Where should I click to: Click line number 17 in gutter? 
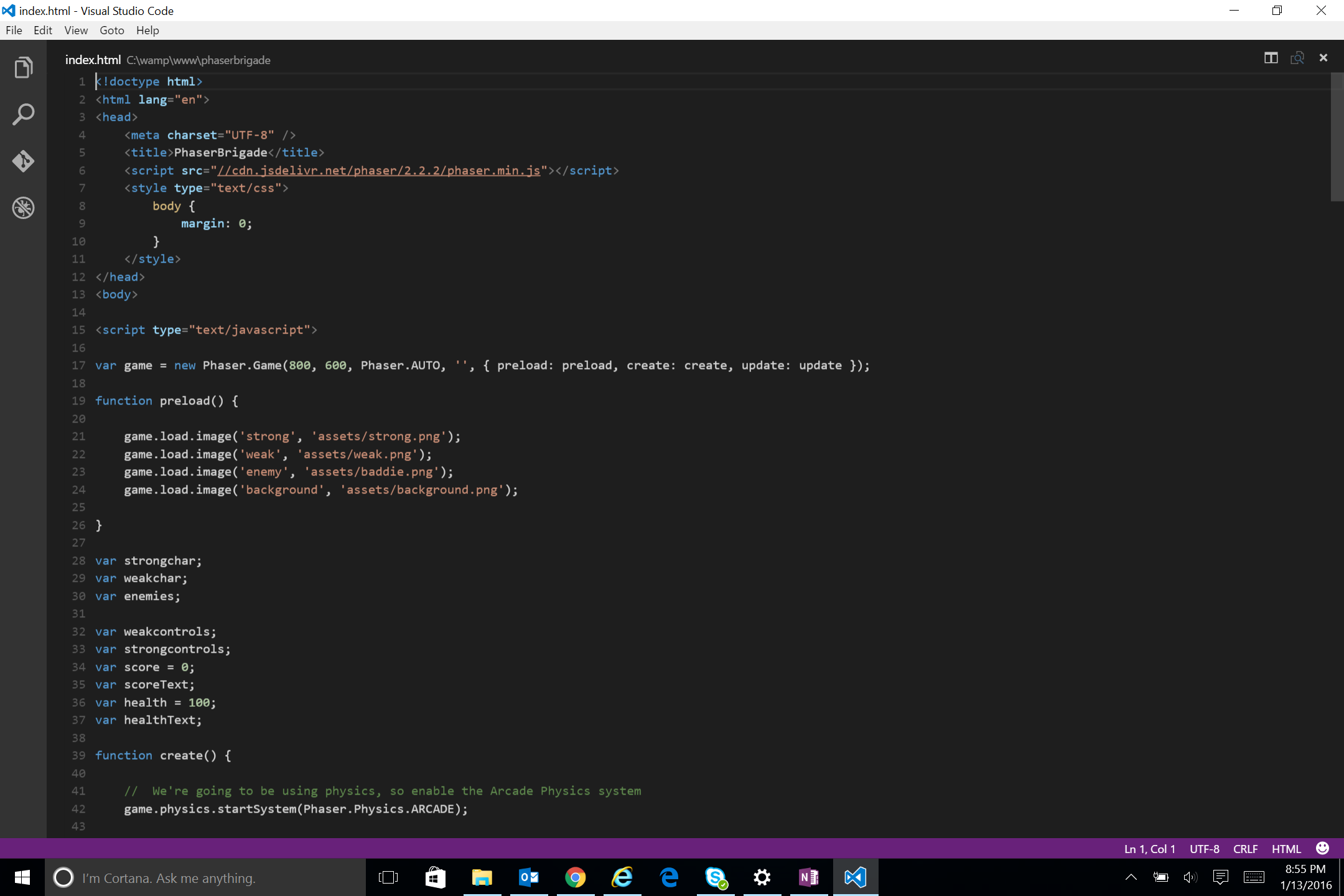coord(78,365)
